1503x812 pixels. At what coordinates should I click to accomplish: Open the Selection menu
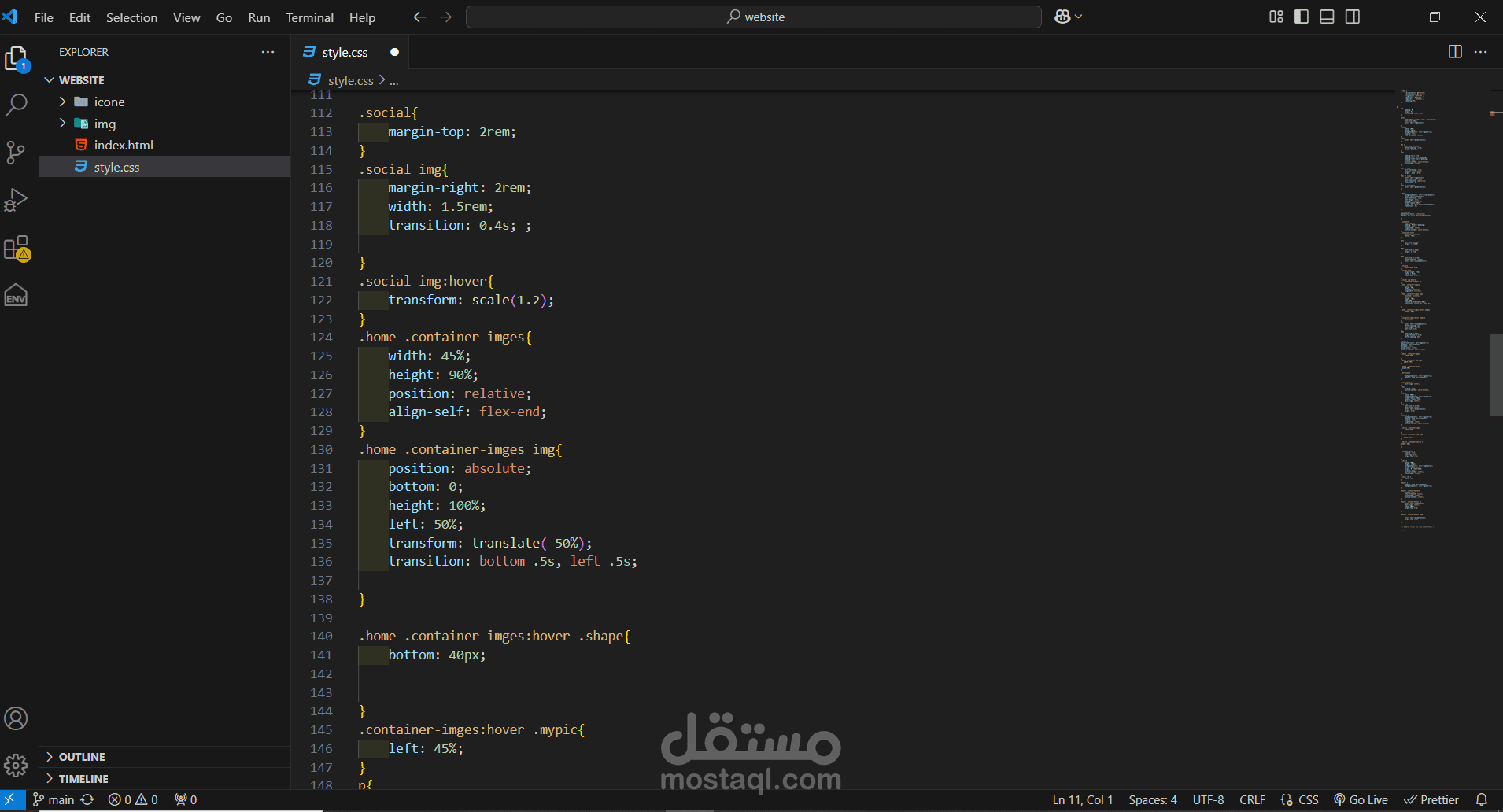pos(131,17)
